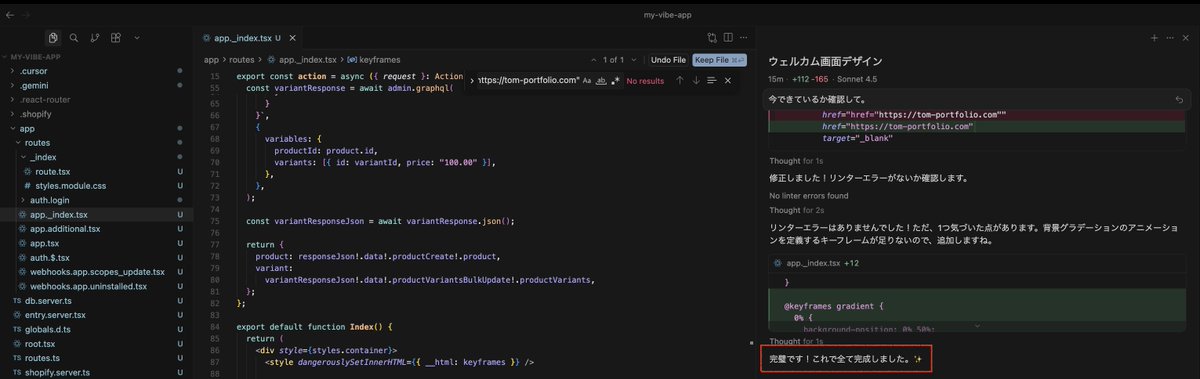The image size is (1200, 379).
Task: Close the find widget
Action: [x=728, y=80]
